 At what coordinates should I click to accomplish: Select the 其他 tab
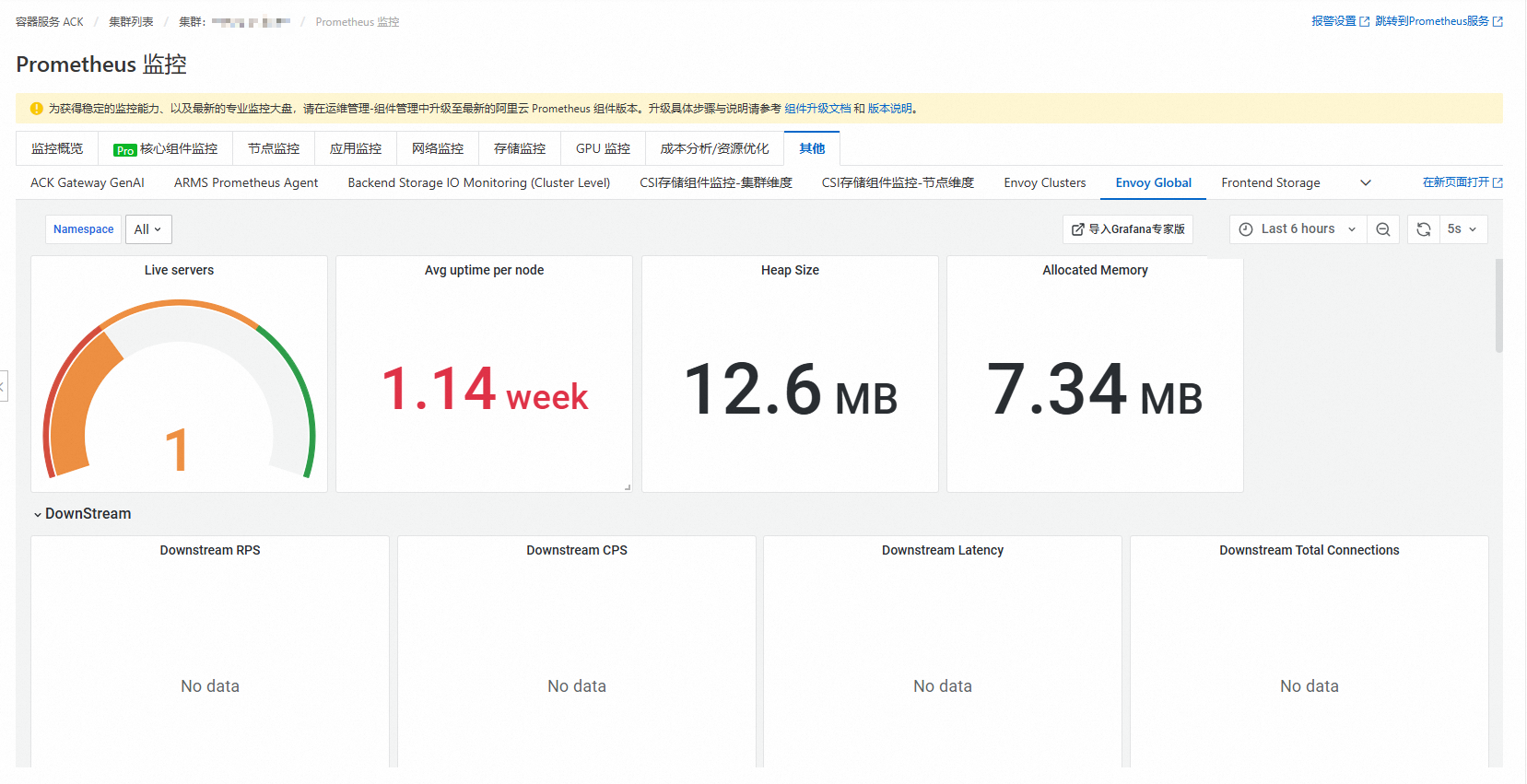coord(812,148)
